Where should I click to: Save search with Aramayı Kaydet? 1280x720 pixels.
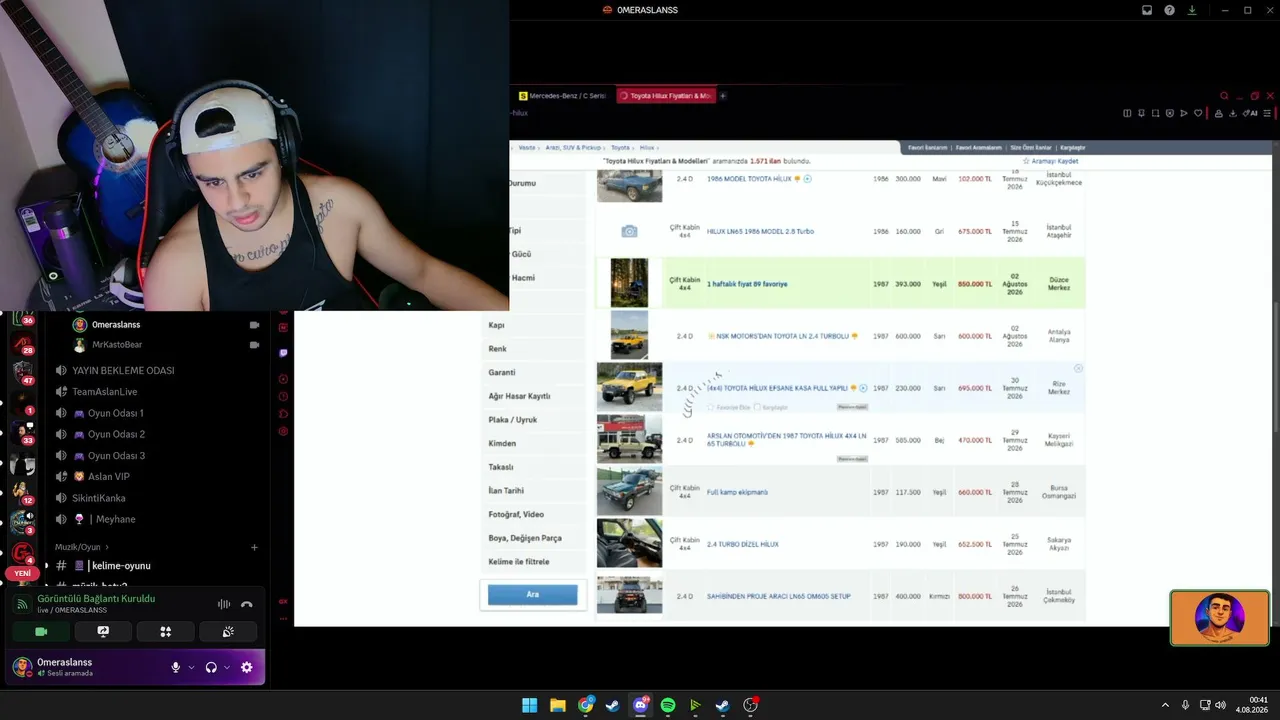pos(1050,161)
